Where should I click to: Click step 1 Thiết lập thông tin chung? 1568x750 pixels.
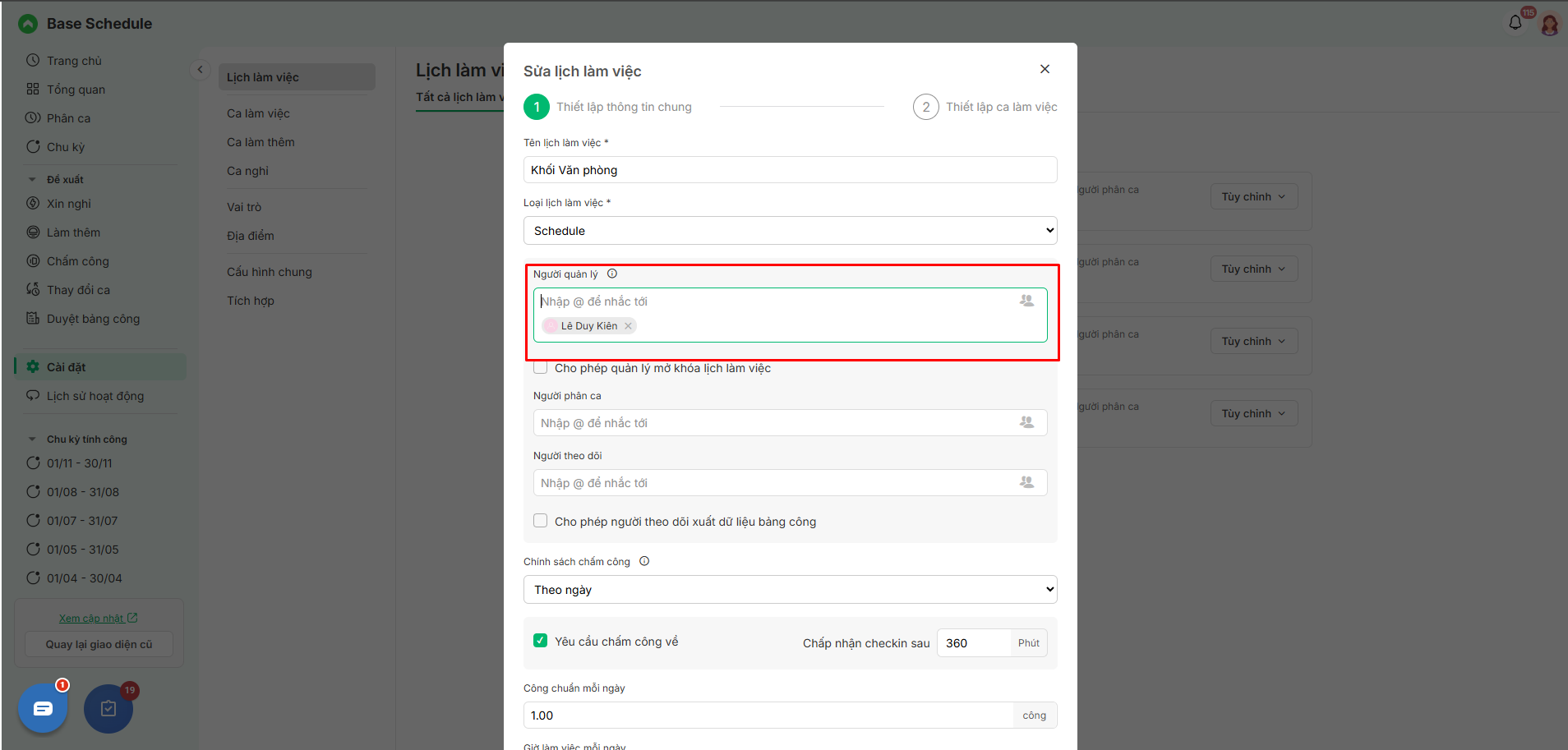pos(608,107)
